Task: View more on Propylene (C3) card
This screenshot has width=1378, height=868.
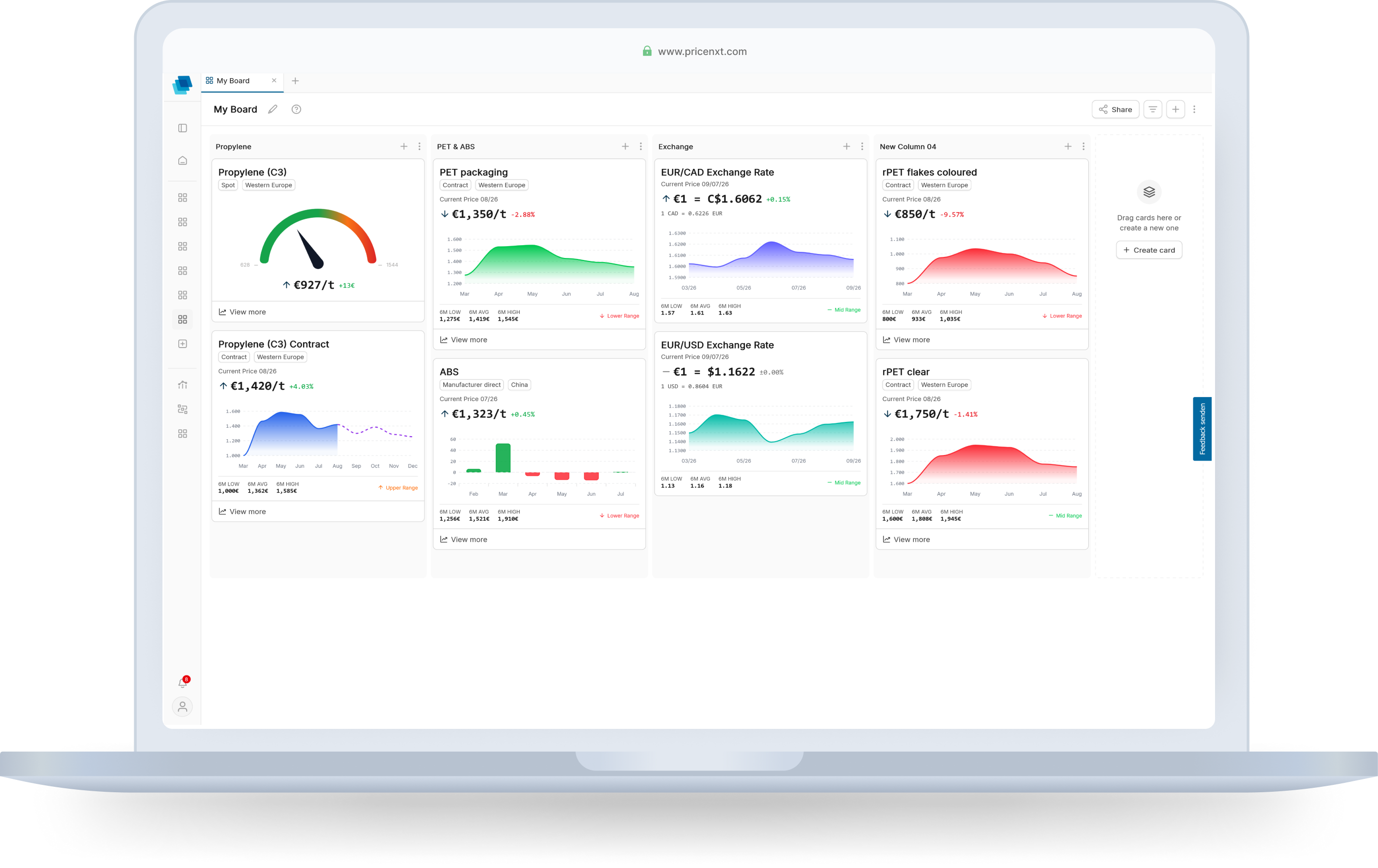Action: pyautogui.click(x=242, y=312)
